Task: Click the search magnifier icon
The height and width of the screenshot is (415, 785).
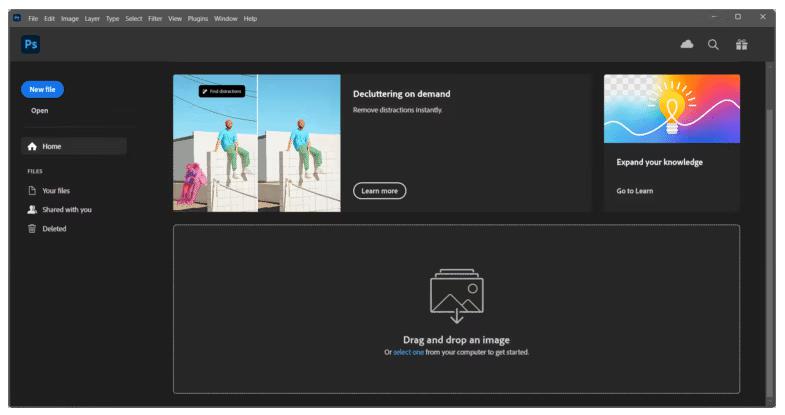Action: pos(713,44)
